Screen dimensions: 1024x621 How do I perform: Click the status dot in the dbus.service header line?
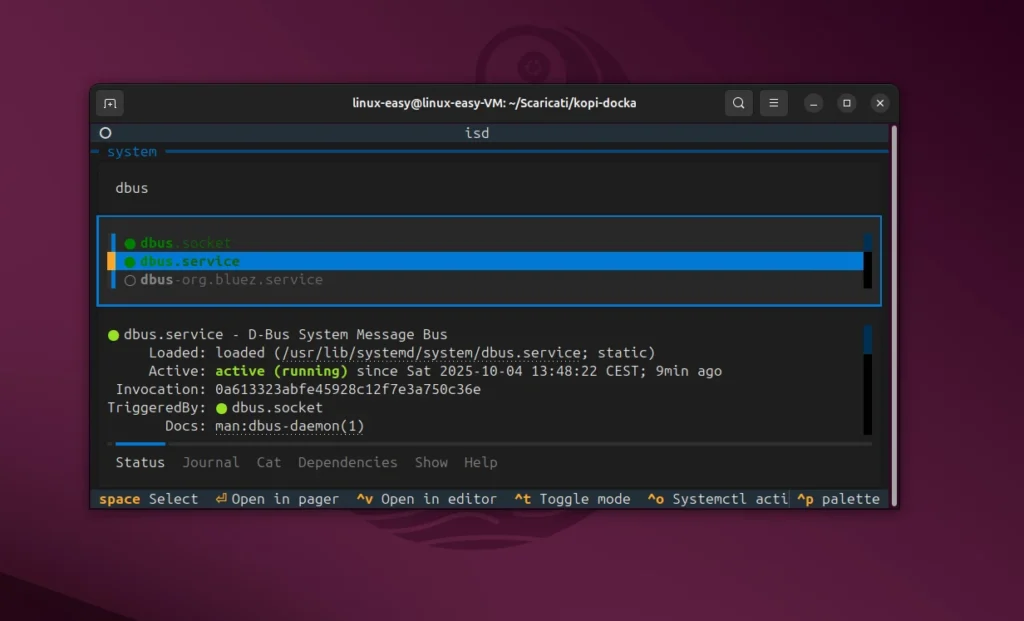[x=112, y=334]
